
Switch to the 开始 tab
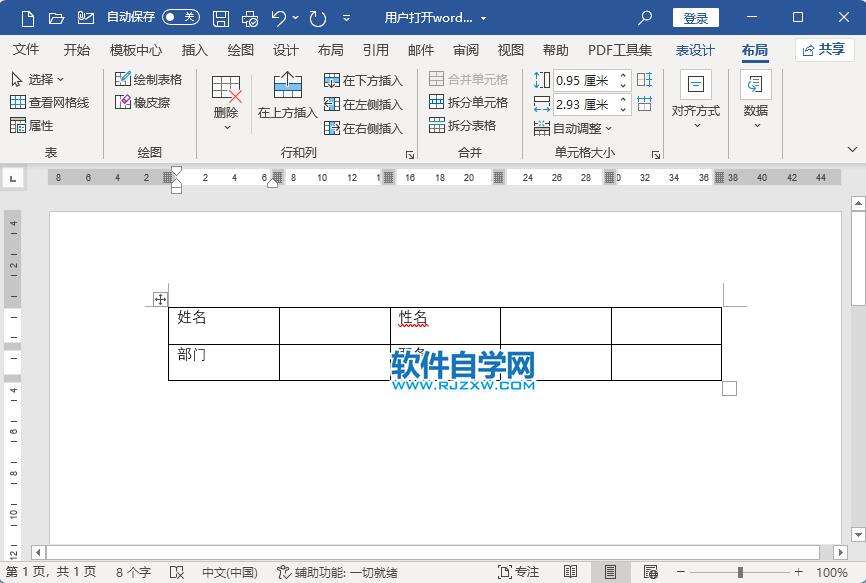tap(76, 50)
